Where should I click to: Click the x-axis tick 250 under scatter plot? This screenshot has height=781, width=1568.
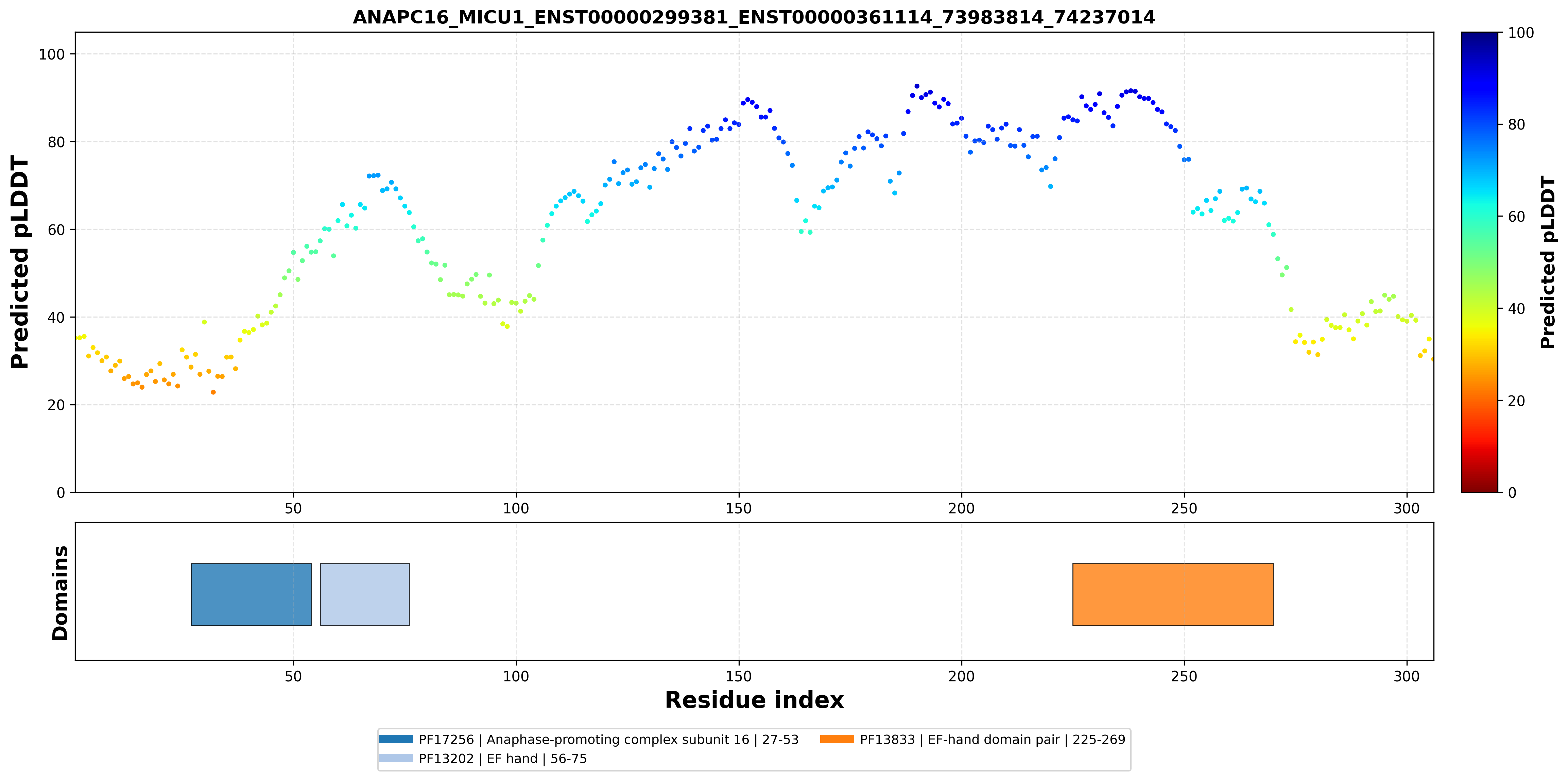(x=1184, y=508)
